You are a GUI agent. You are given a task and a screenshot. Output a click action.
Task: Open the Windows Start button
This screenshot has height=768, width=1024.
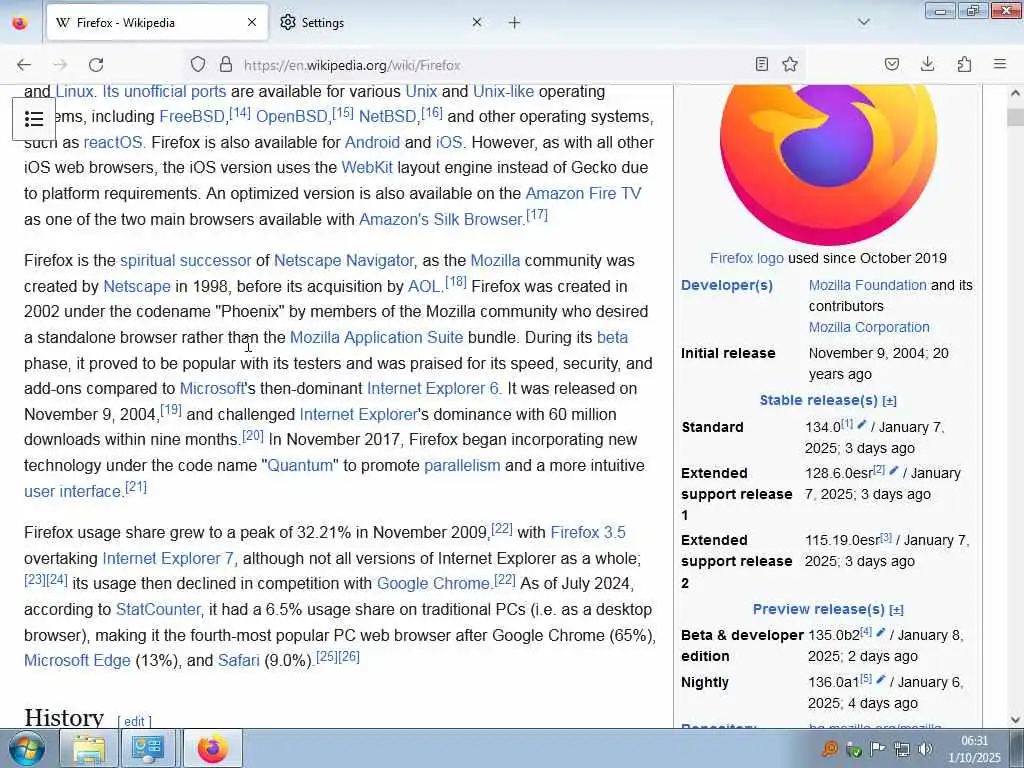coord(27,748)
